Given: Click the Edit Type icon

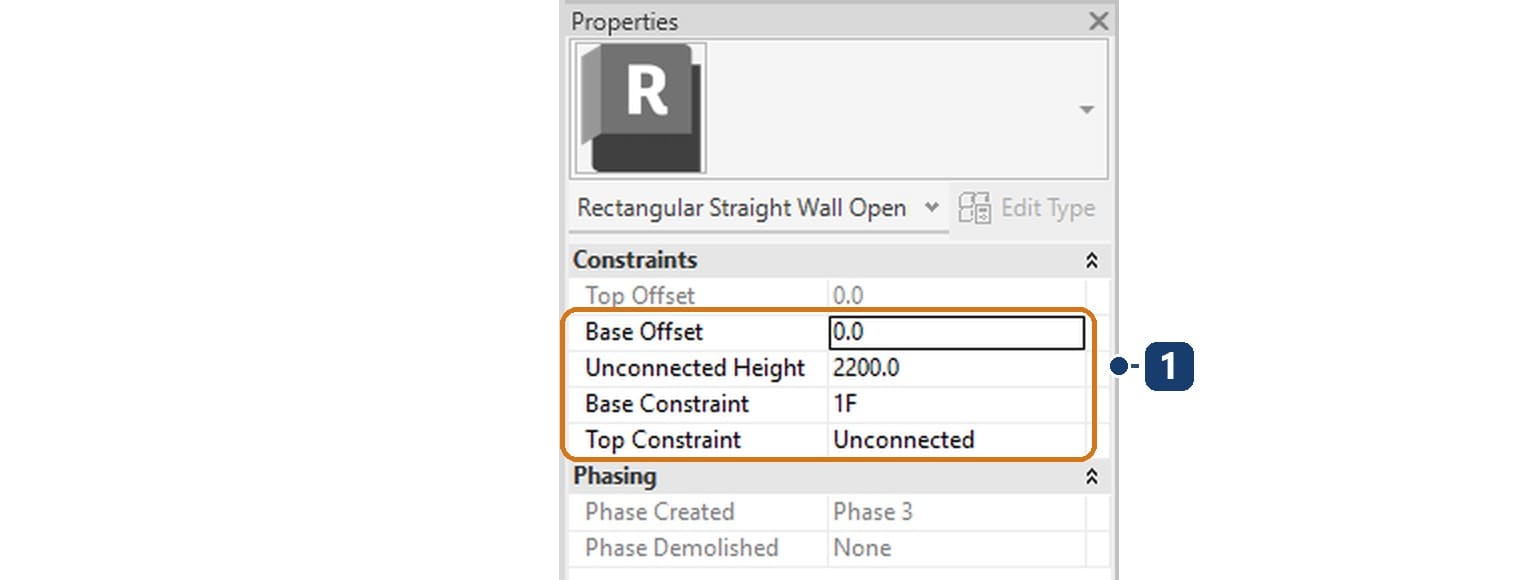Looking at the screenshot, I should [x=975, y=208].
